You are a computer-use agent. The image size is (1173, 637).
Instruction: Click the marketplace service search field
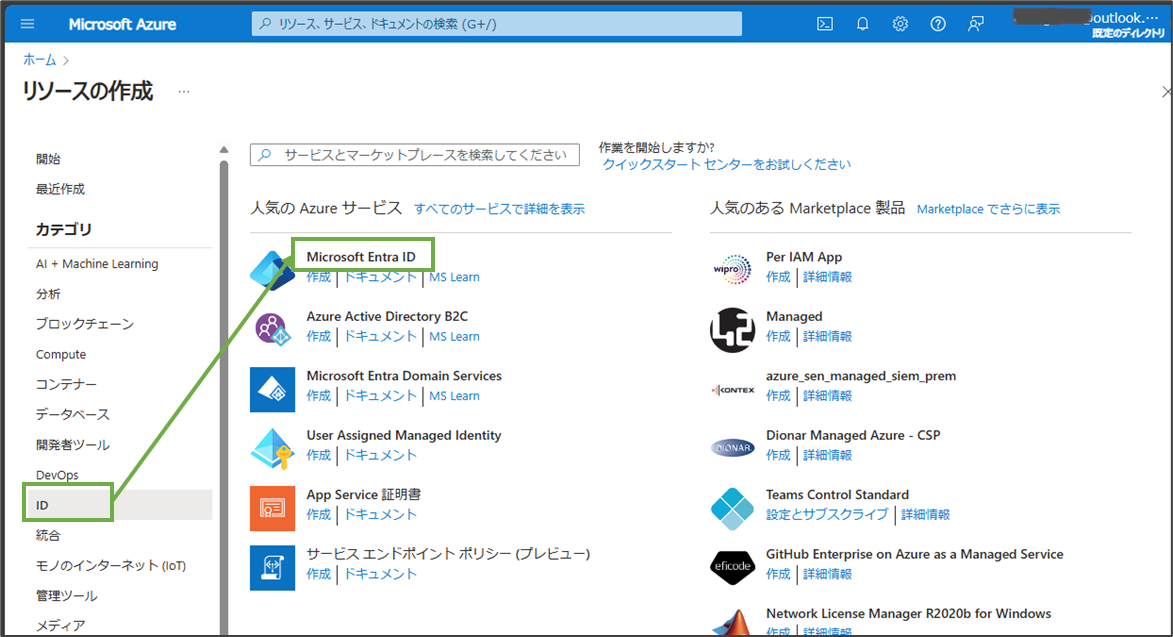[414, 155]
